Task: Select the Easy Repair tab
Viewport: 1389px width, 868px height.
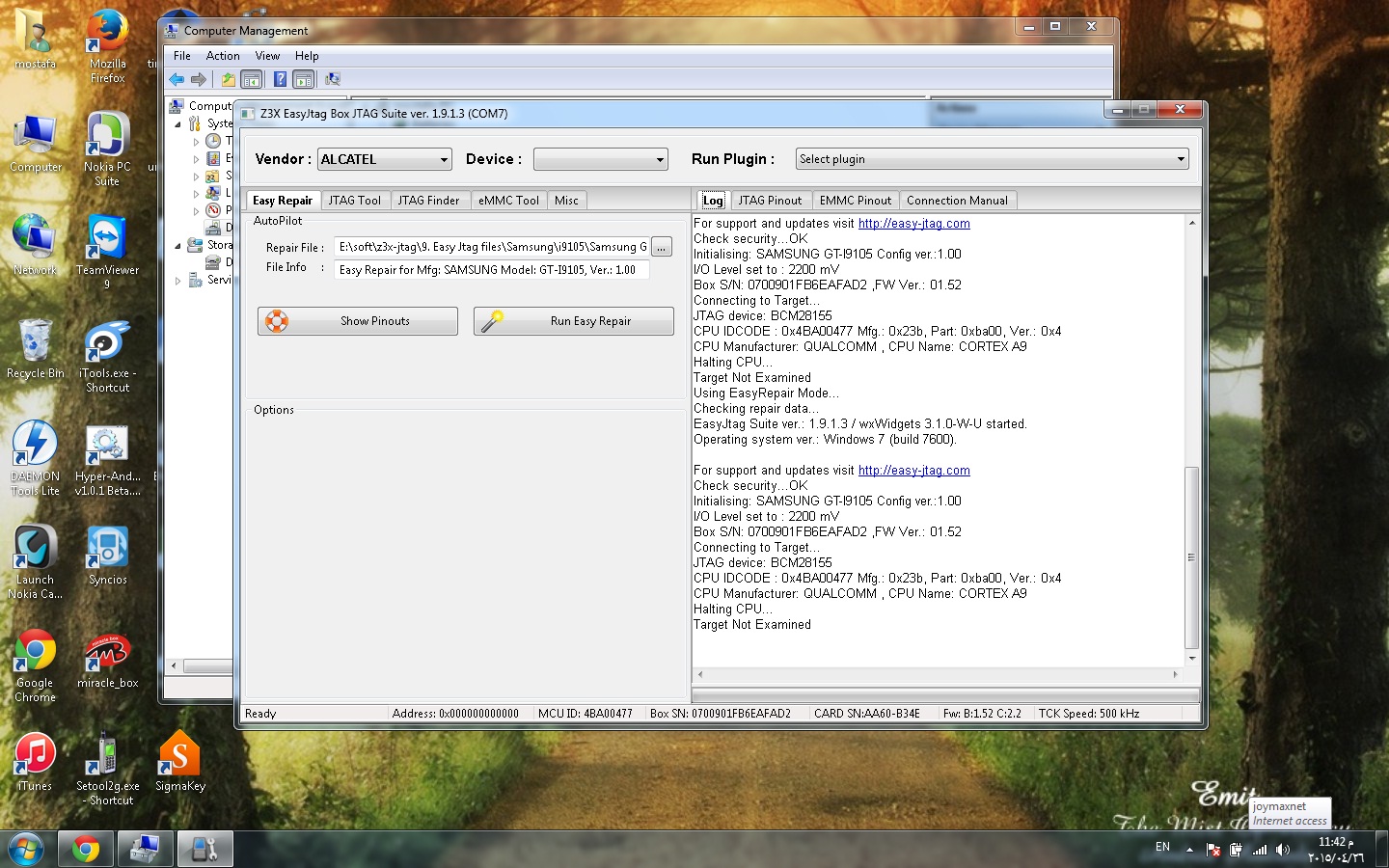Action: [283, 201]
